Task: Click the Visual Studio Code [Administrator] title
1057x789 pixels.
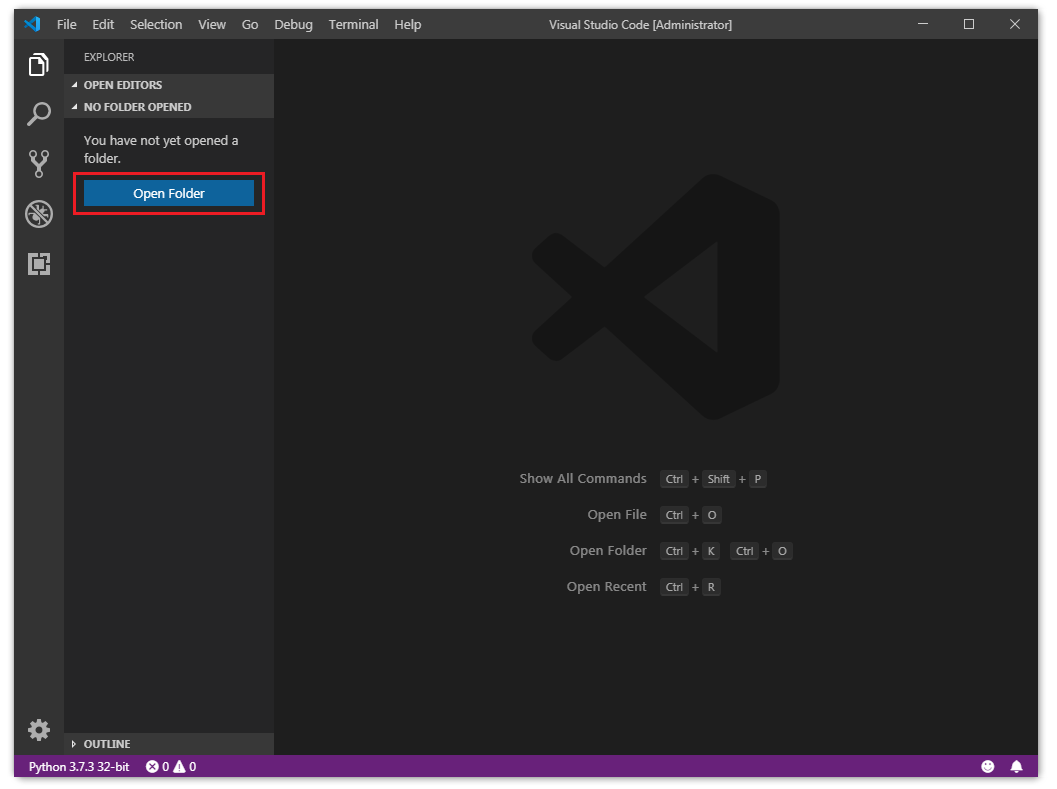Action: coord(640,25)
